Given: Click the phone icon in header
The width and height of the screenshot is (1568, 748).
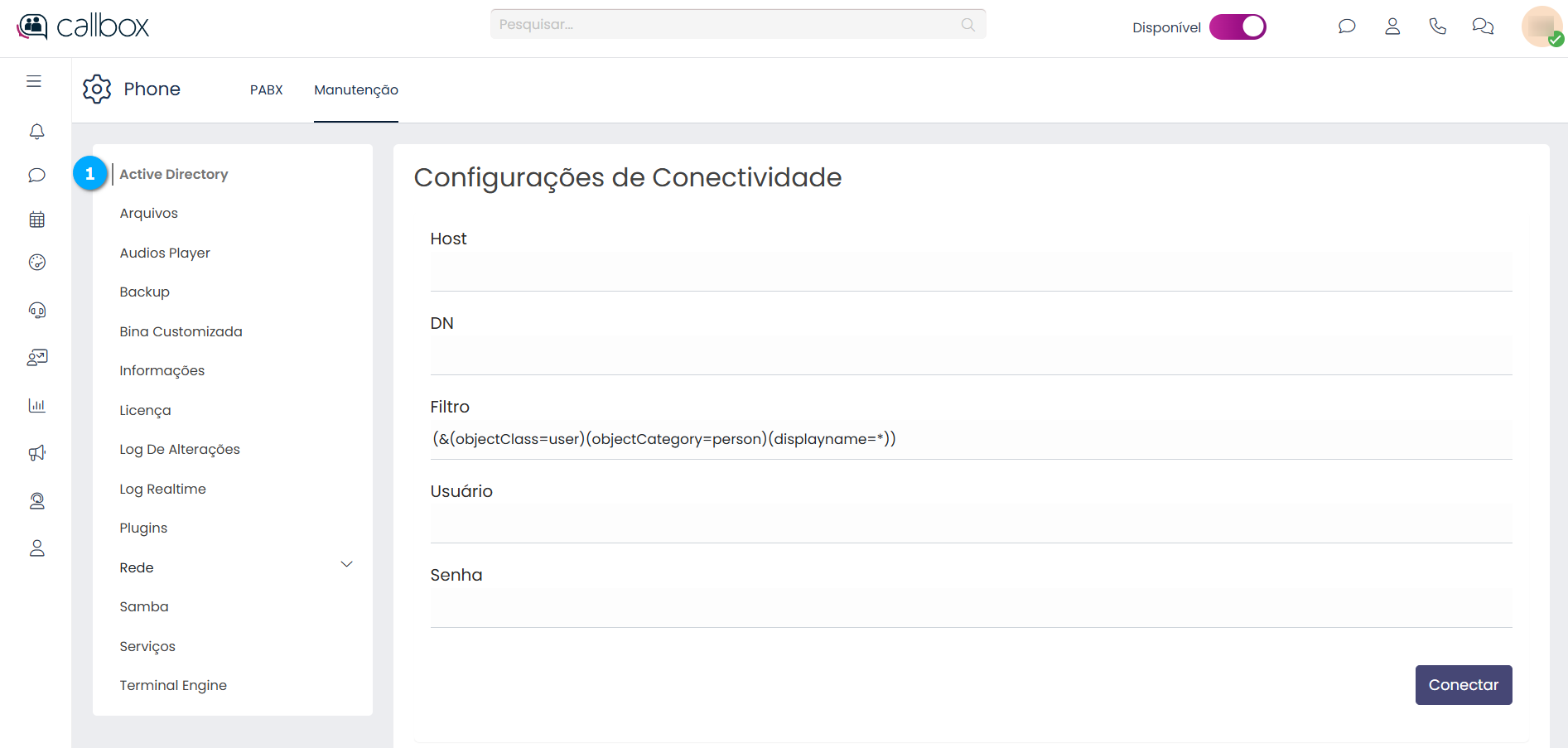Looking at the screenshot, I should point(1437,27).
